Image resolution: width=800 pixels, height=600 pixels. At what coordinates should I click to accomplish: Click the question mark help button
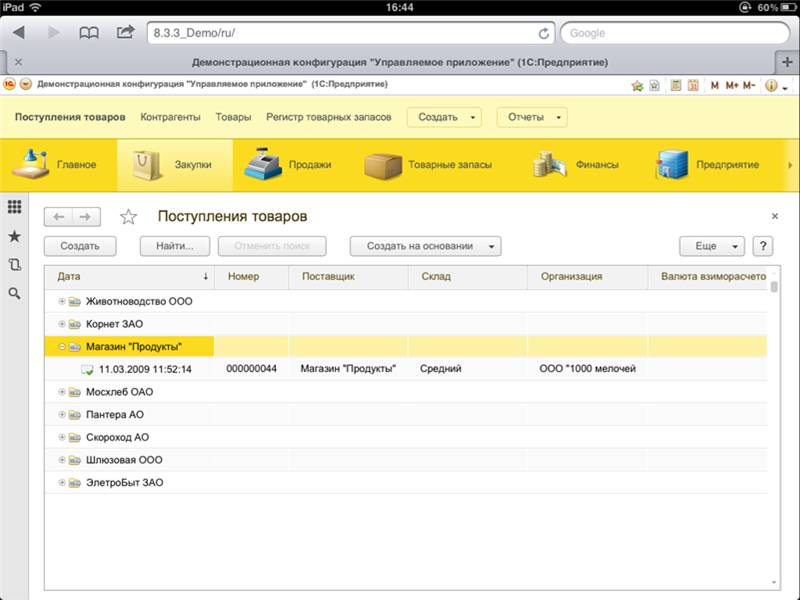[763, 246]
